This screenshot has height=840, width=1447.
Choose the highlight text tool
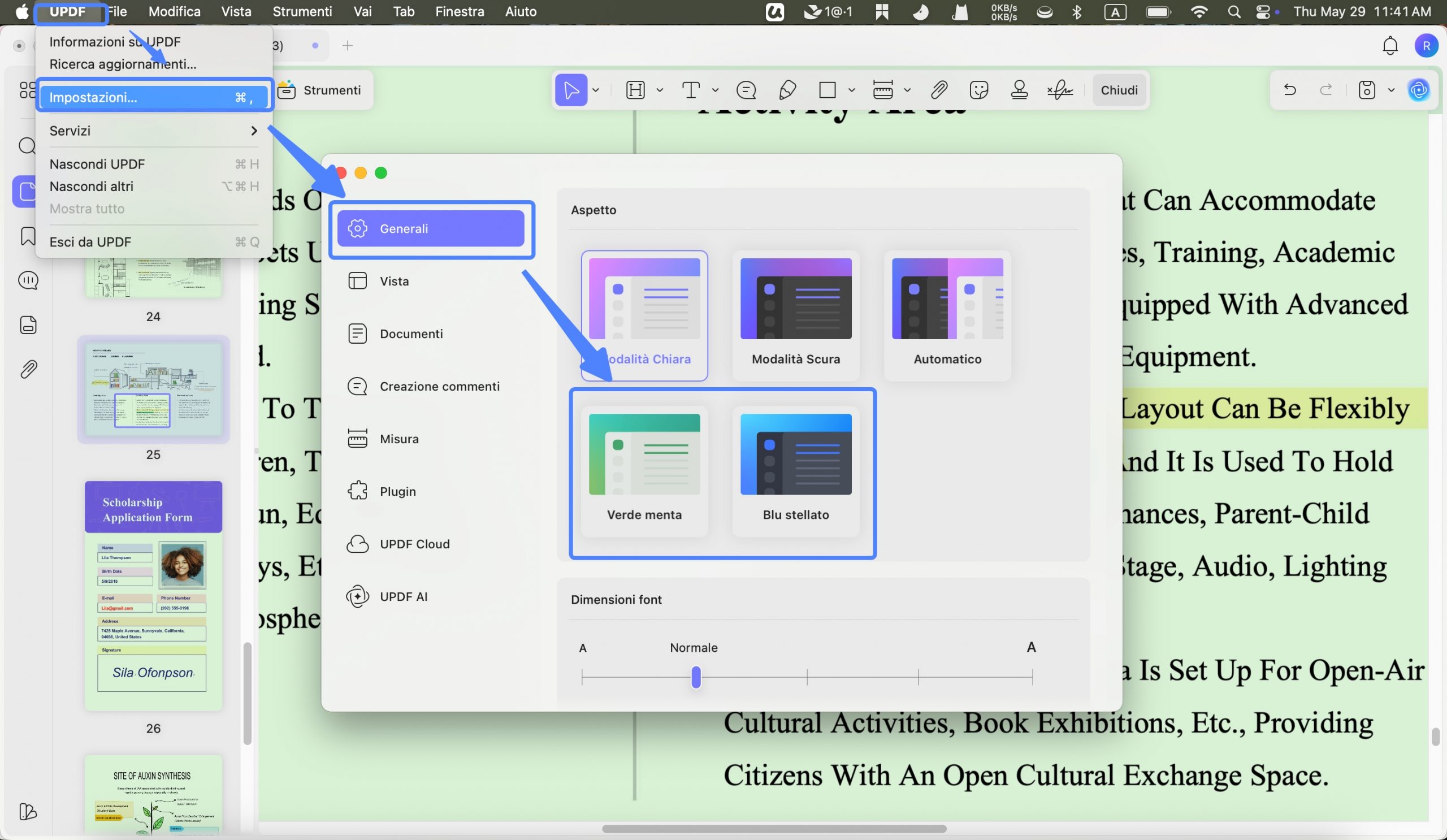click(635, 90)
